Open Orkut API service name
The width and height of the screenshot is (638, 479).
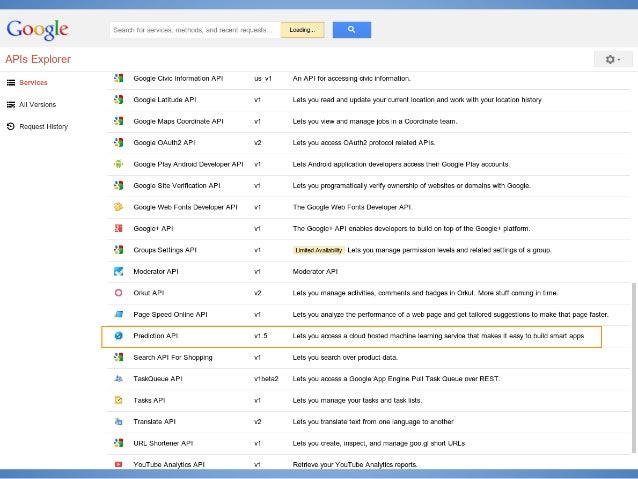tap(149, 293)
